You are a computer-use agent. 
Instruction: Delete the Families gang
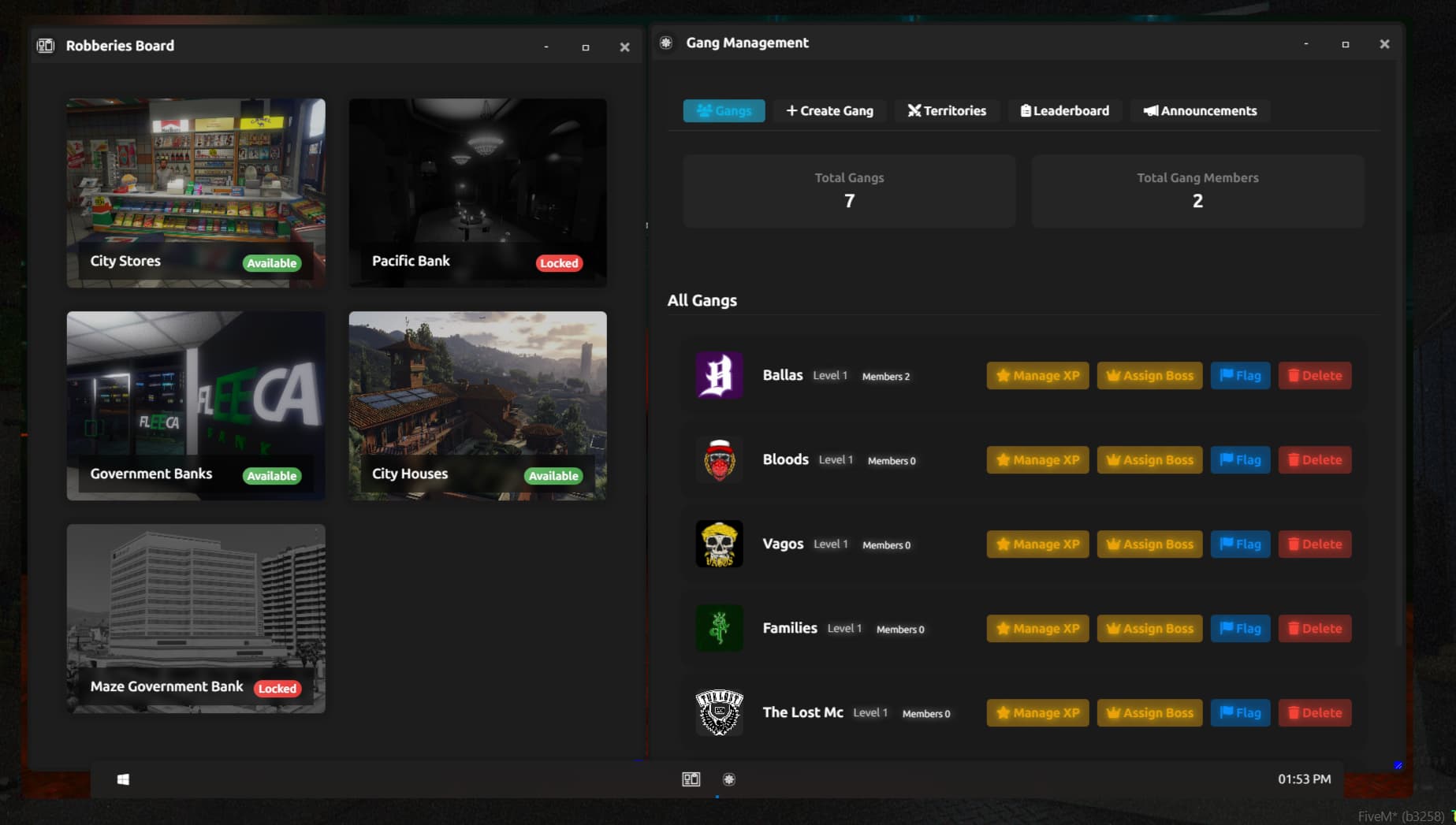pos(1314,629)
